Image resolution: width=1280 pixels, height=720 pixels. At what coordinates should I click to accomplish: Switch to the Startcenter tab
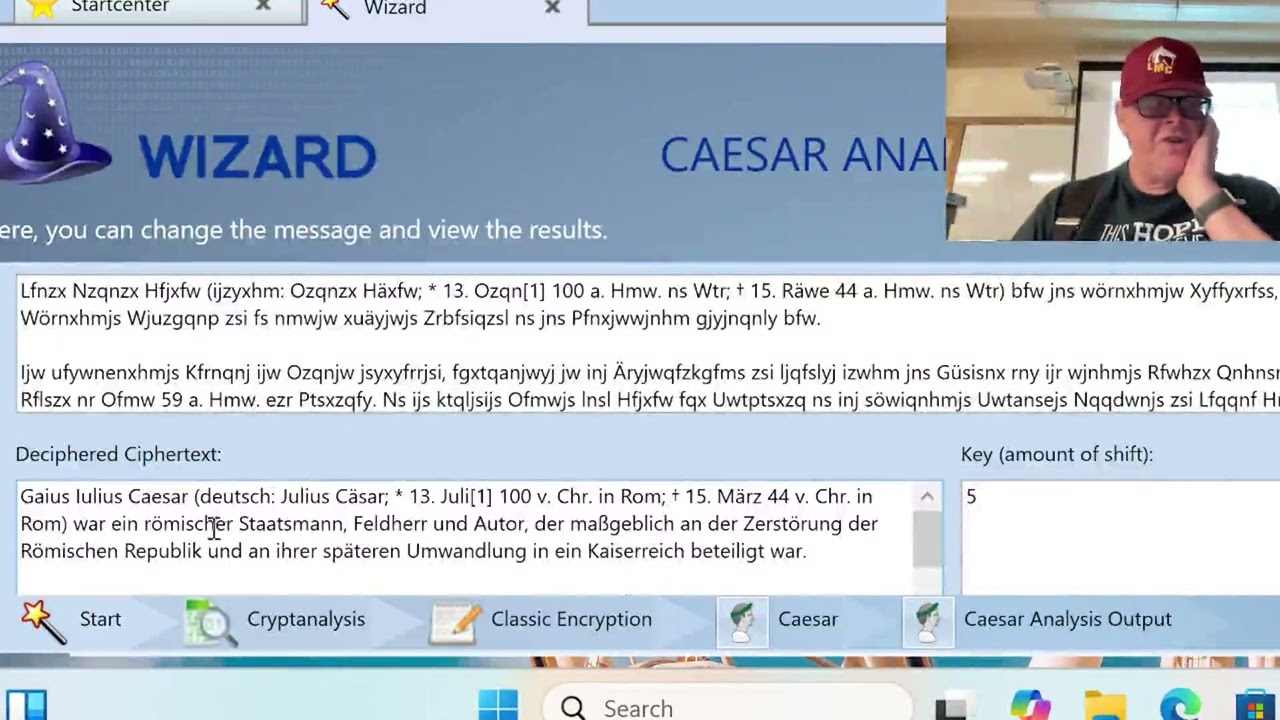coord(120,8)
